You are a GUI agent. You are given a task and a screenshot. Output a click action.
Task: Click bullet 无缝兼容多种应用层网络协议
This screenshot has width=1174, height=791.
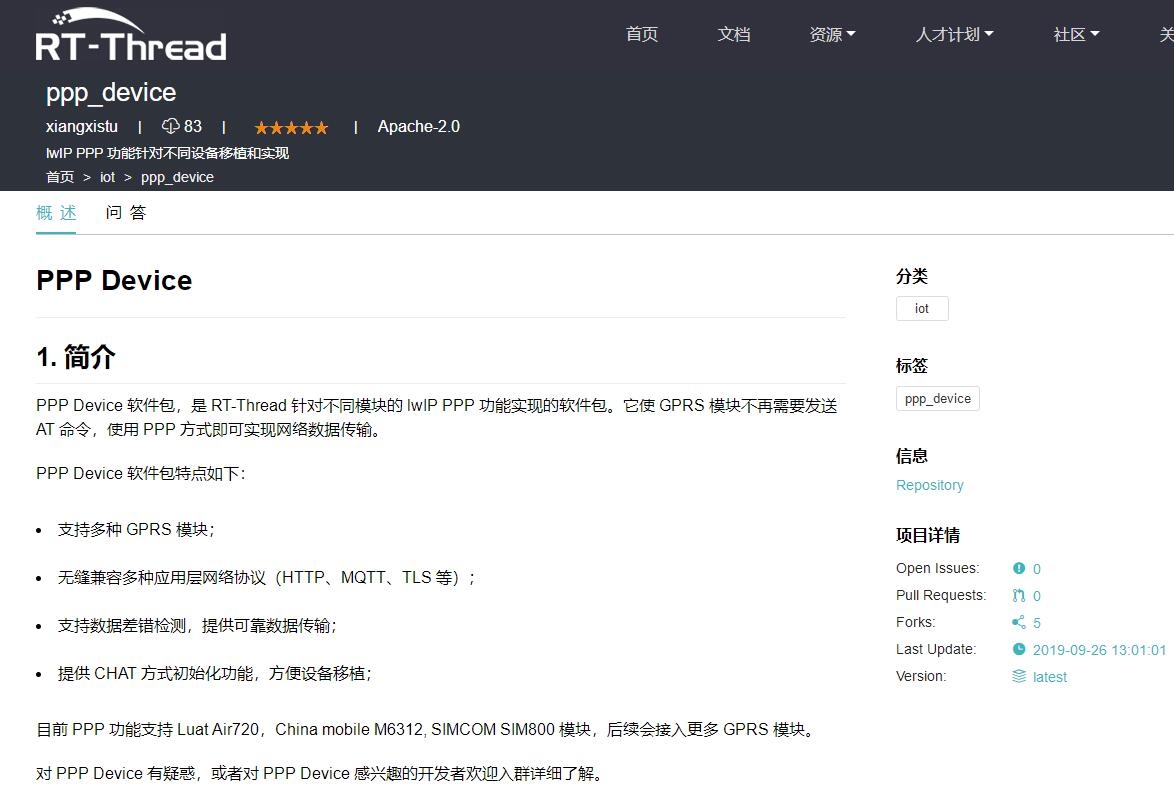click(x=267, y=578)
